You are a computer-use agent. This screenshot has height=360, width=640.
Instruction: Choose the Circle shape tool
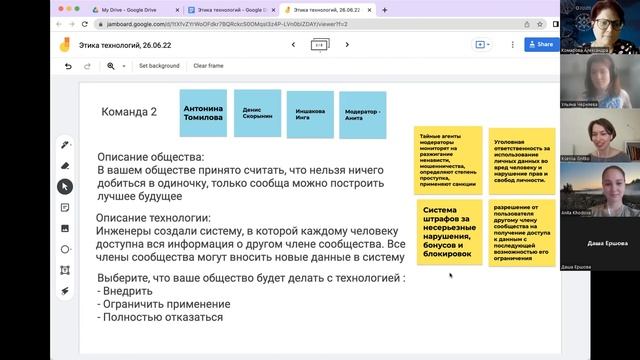[x=65, y=249]
